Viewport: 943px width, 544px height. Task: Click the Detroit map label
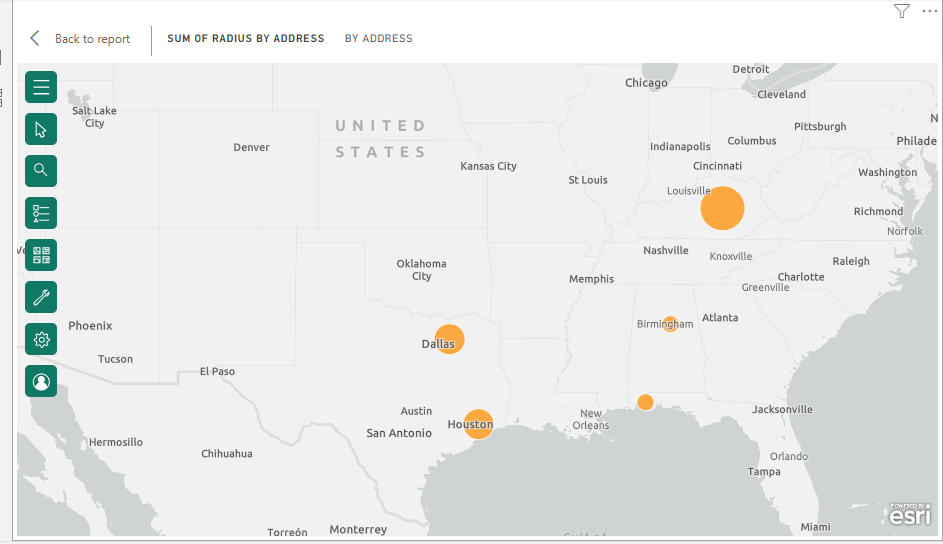(751, 69)
